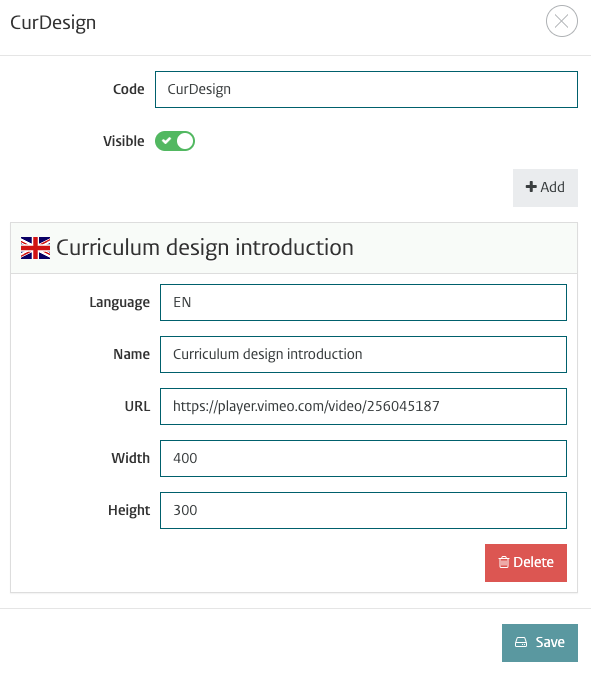Add a new language entry
The width and height of the screenshot is (591, 674).
tap(545, 187)
